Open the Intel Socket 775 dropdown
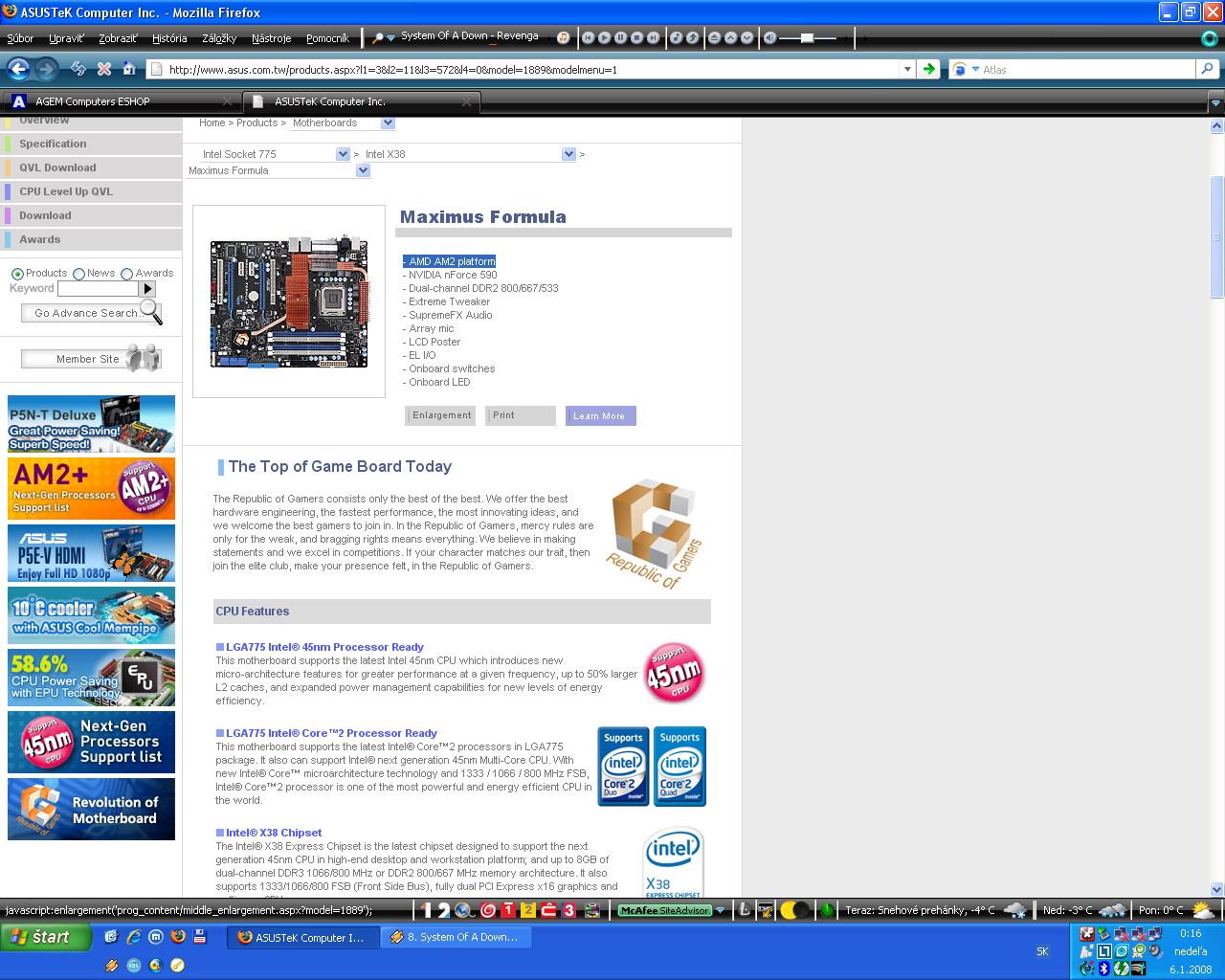The height and width of the screenshot is (980, 1225). 343,154
